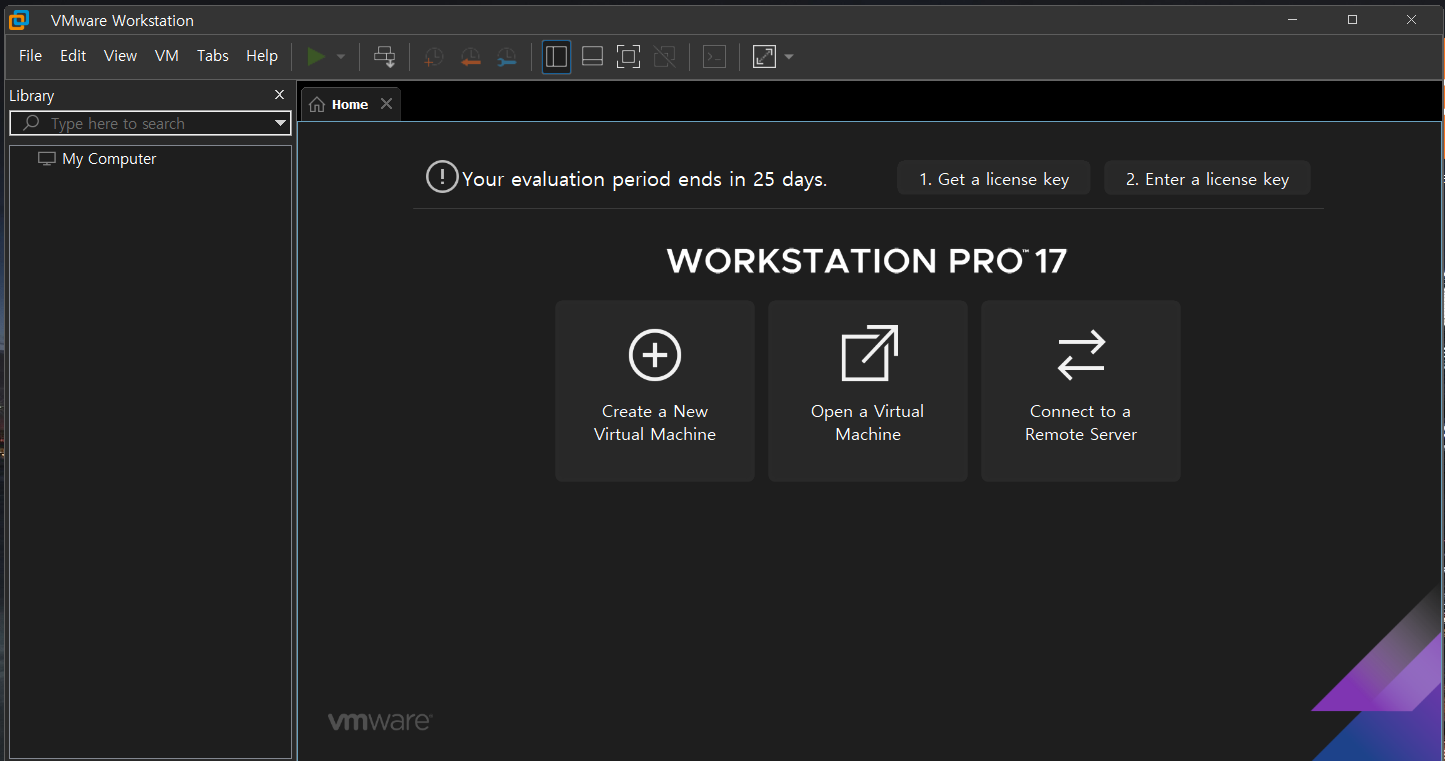Viewport: 1445px width, 761px height.
Task: Click the Revert to Snapshot icon
Action: (x=470, y=57)
